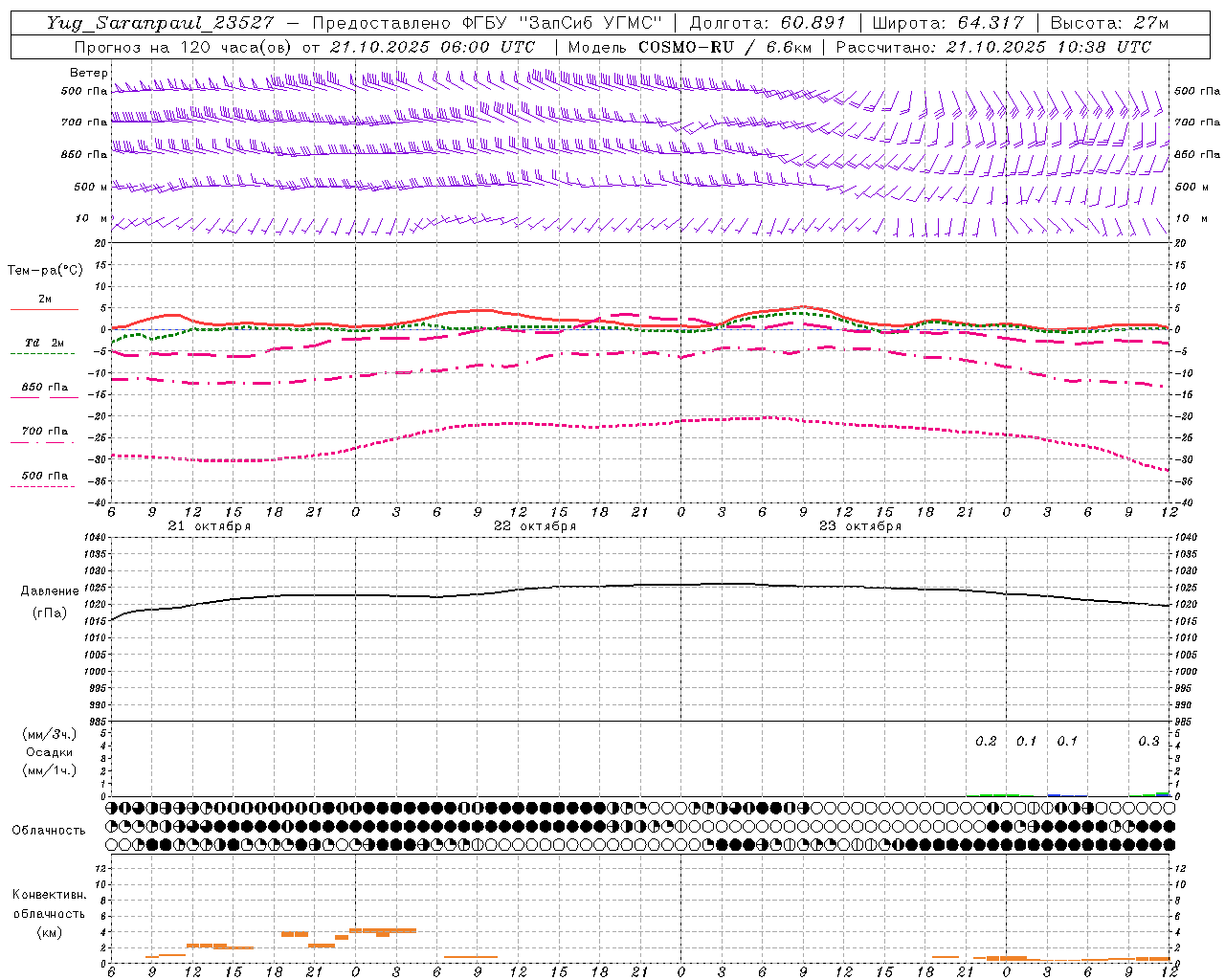Click 'Прогноз на 120 часа(ов)' forecast text
Screen dimensions: 1225x980
pyautogui.click(x=184, y=47)
